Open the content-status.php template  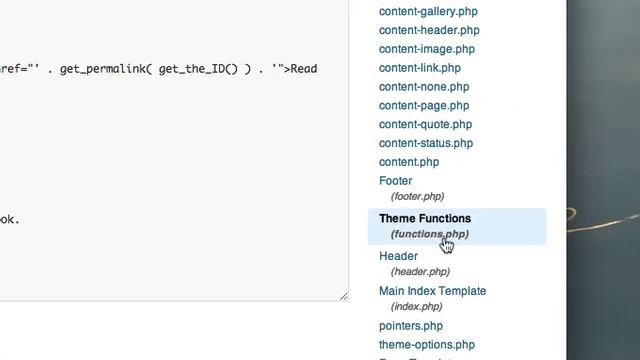[426, 143]
